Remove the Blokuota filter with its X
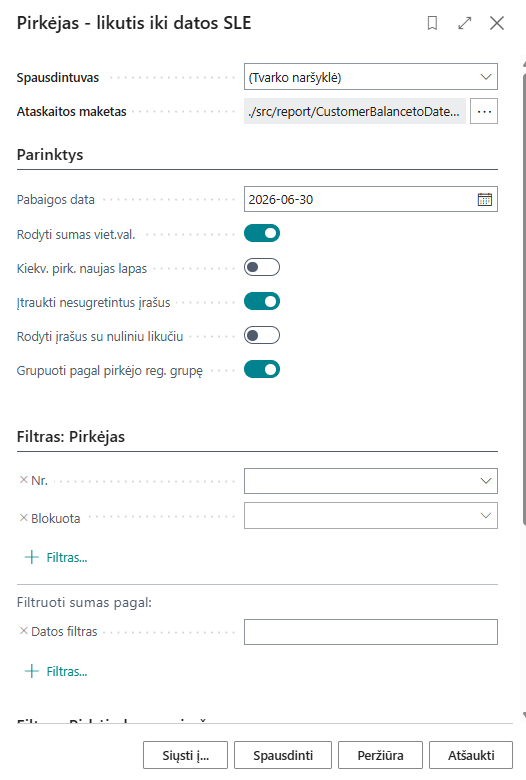This screenshot has height=780, width=526. tap(23, 518)
